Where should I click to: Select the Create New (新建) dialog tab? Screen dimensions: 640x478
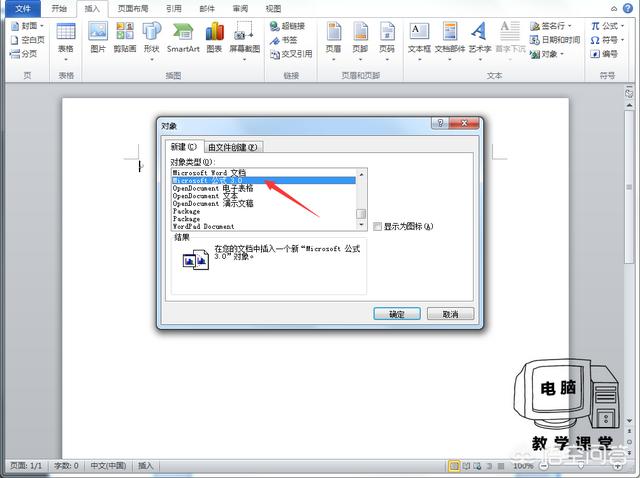tap(183, 147)
